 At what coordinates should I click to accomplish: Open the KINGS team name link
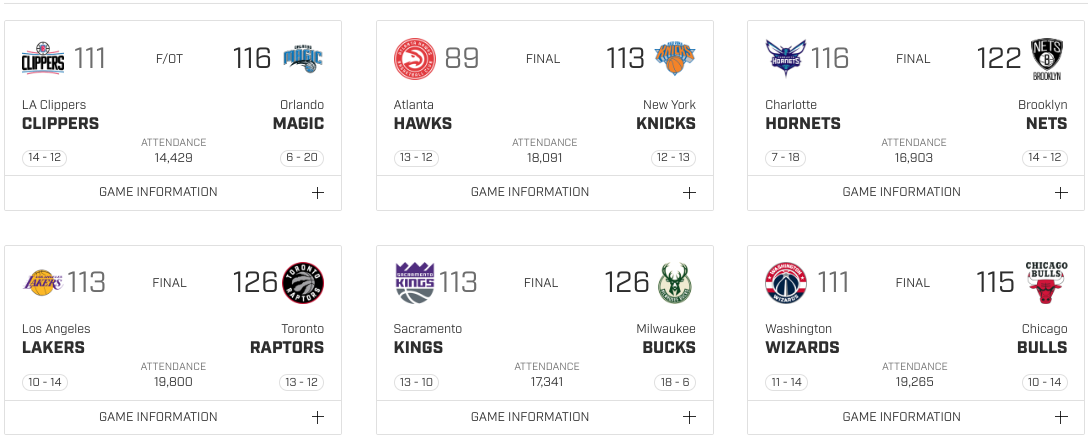[418, 348]
